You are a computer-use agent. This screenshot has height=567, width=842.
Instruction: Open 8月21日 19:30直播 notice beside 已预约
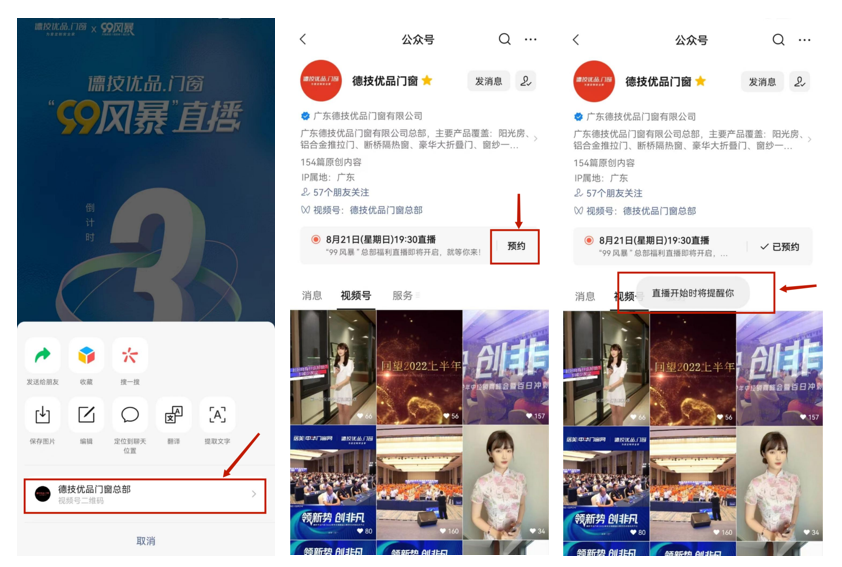pos(660,246)
